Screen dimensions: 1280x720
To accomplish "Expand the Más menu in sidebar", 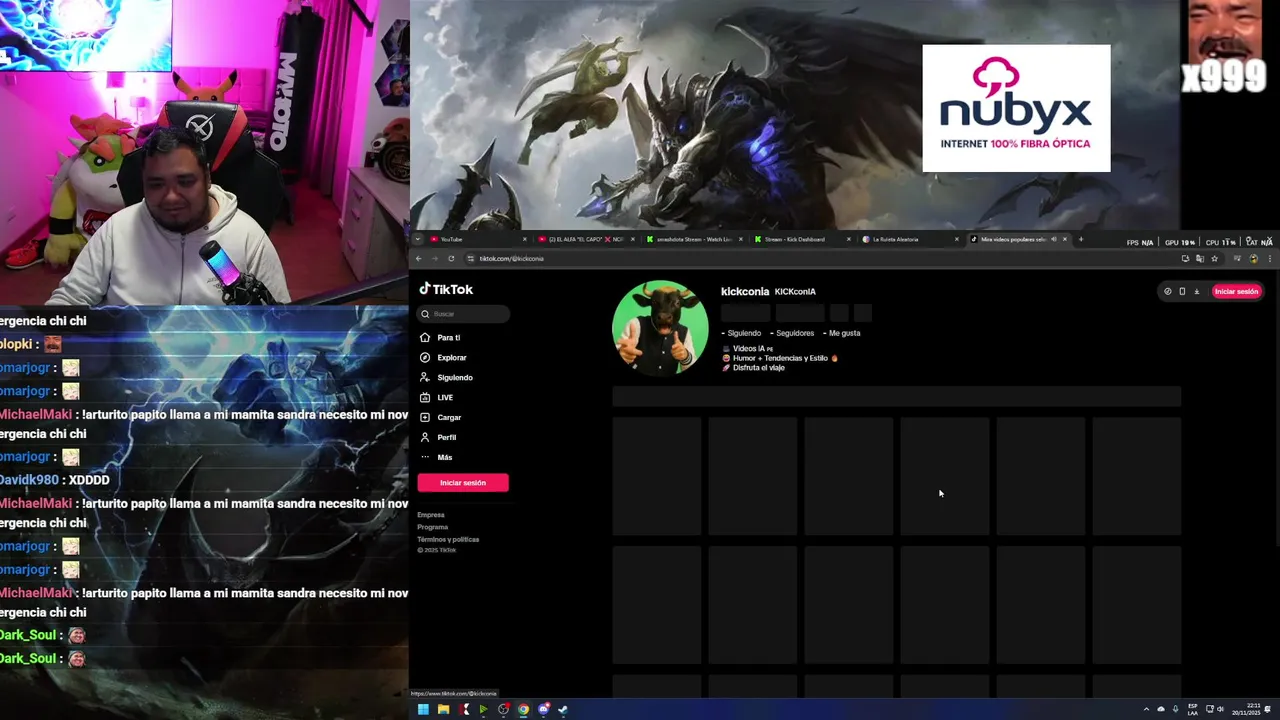I will tap(436, 458).
